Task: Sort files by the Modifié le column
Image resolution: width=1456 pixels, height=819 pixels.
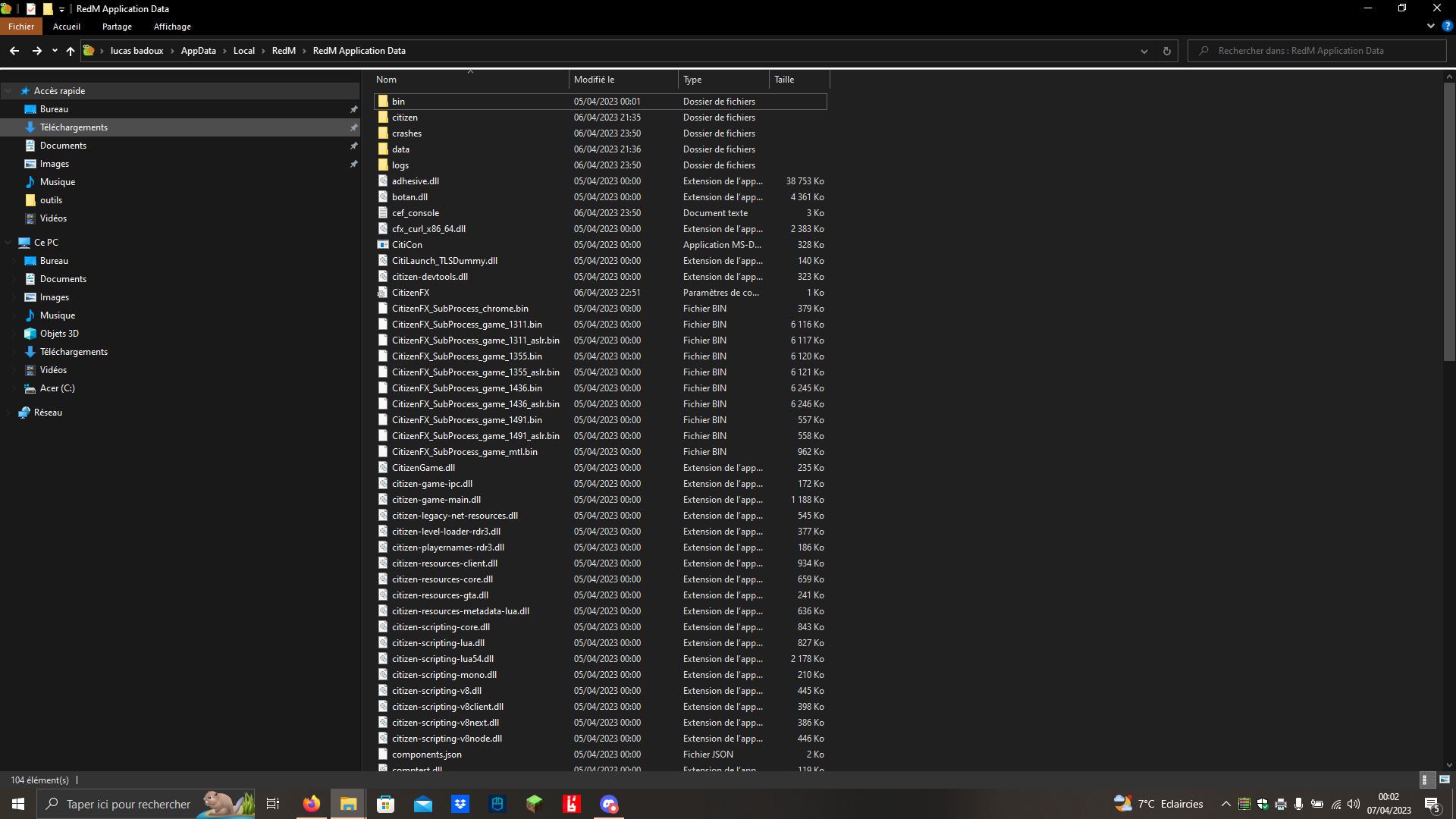Action: click(x=623, y=80)
